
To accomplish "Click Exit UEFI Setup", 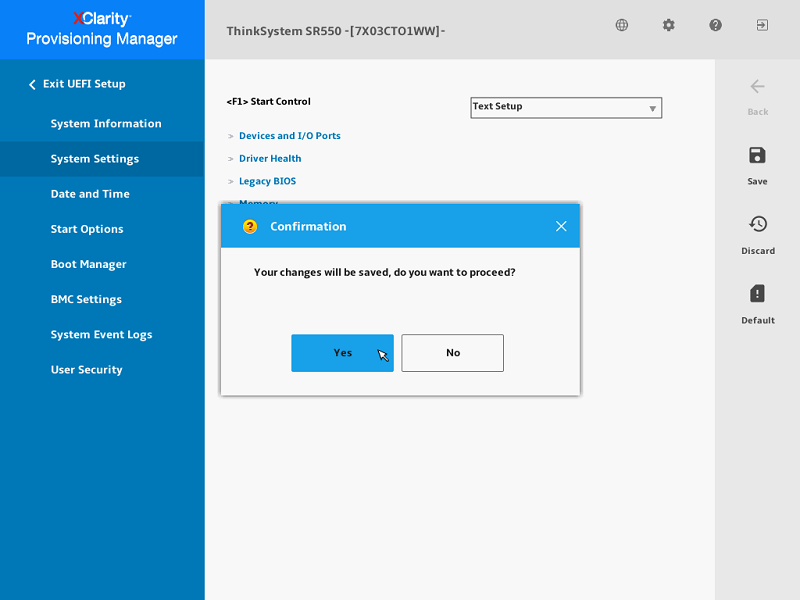I will click(x=83, y=84).
